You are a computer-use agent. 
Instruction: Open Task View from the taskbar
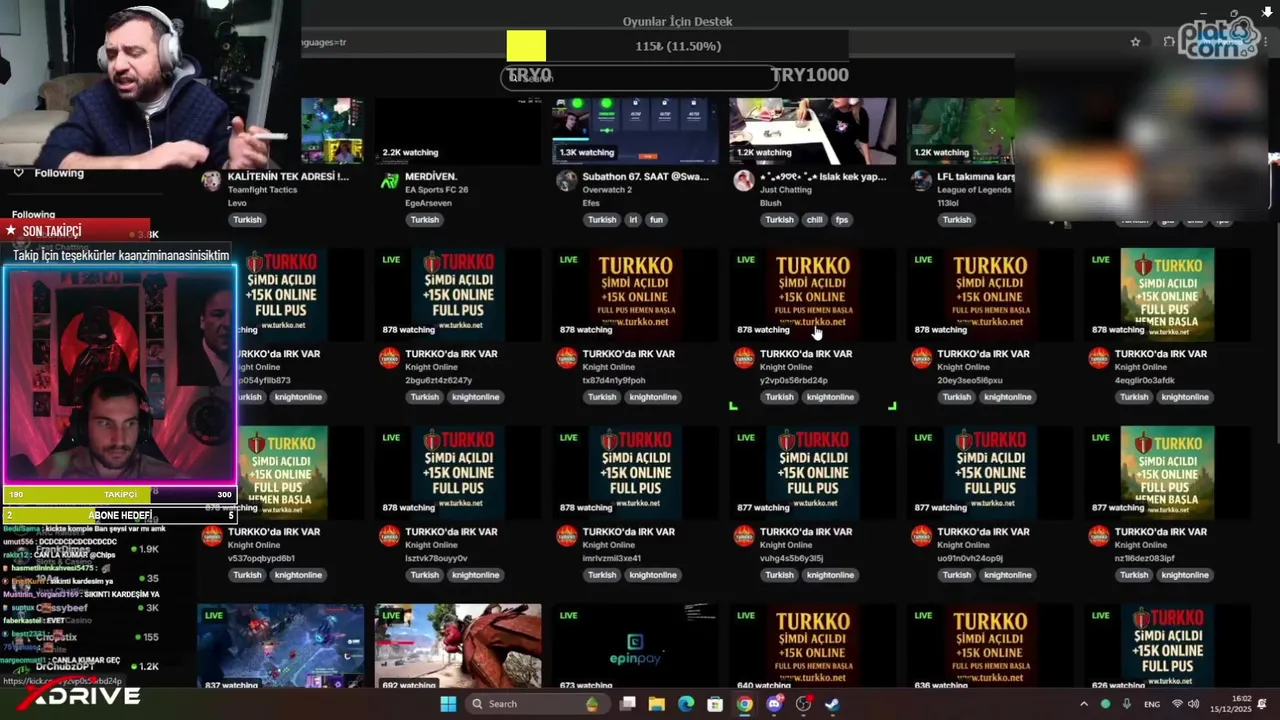click(628, 704)
